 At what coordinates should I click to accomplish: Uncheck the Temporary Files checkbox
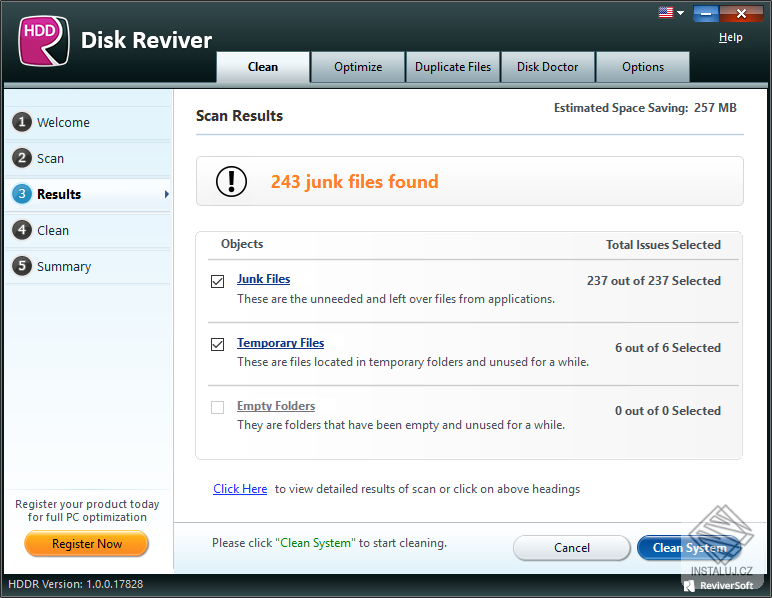[x=218, y=344]
